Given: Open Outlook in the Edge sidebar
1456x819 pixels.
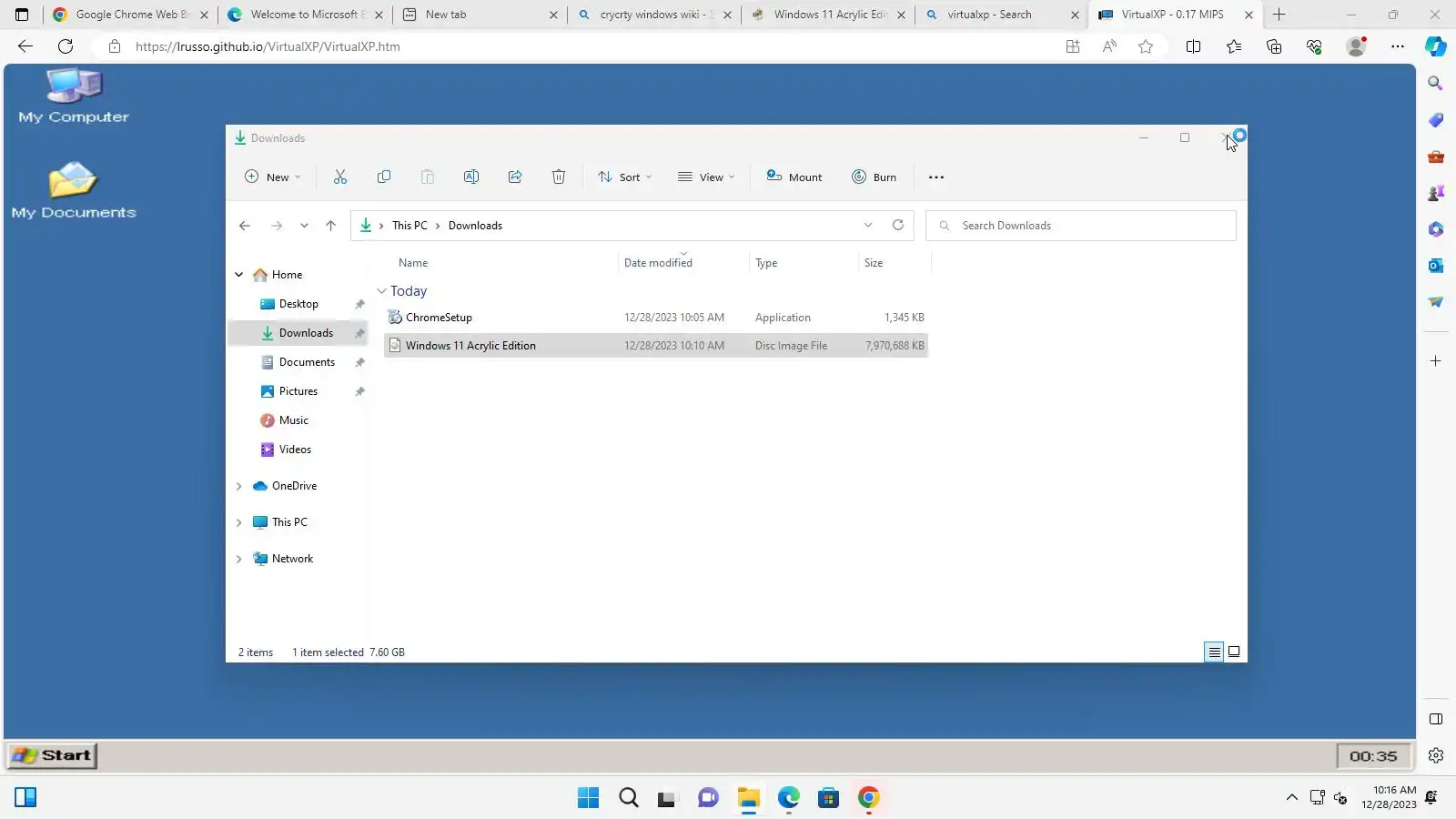Looking at the screenshot, I should pos(1436,266).
